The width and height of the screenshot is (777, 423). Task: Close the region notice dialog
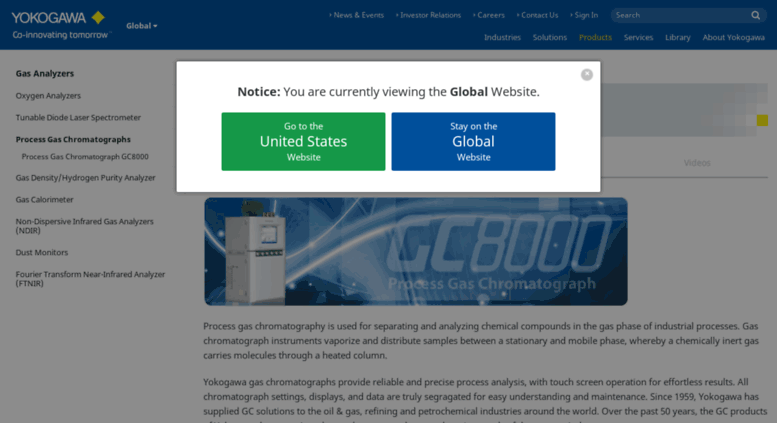pyautogui.click(x=587, y=74)
